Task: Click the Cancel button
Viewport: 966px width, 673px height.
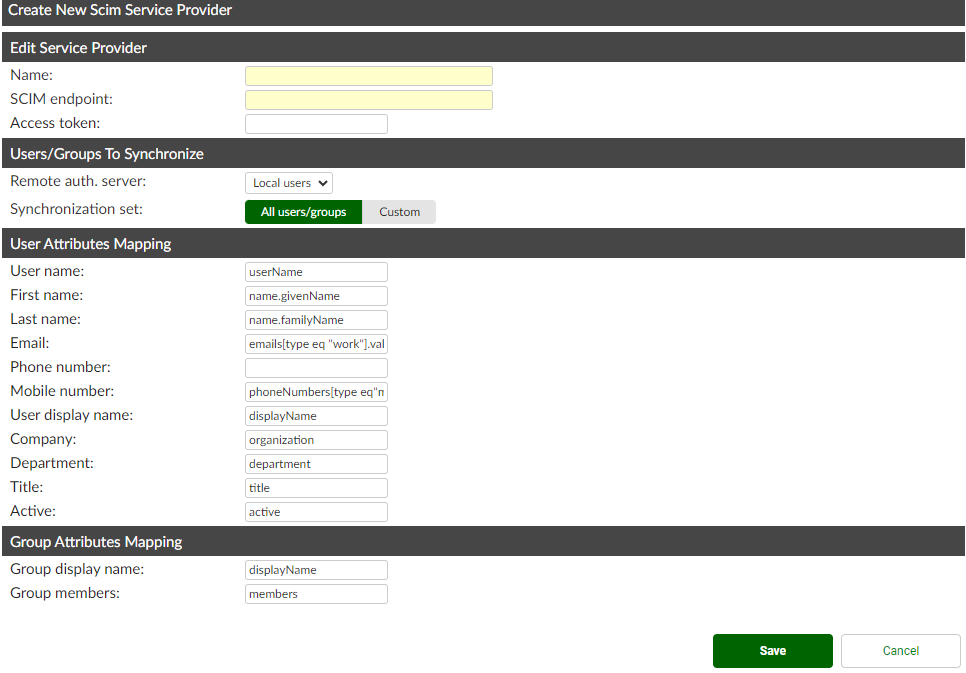Action: 900,650
